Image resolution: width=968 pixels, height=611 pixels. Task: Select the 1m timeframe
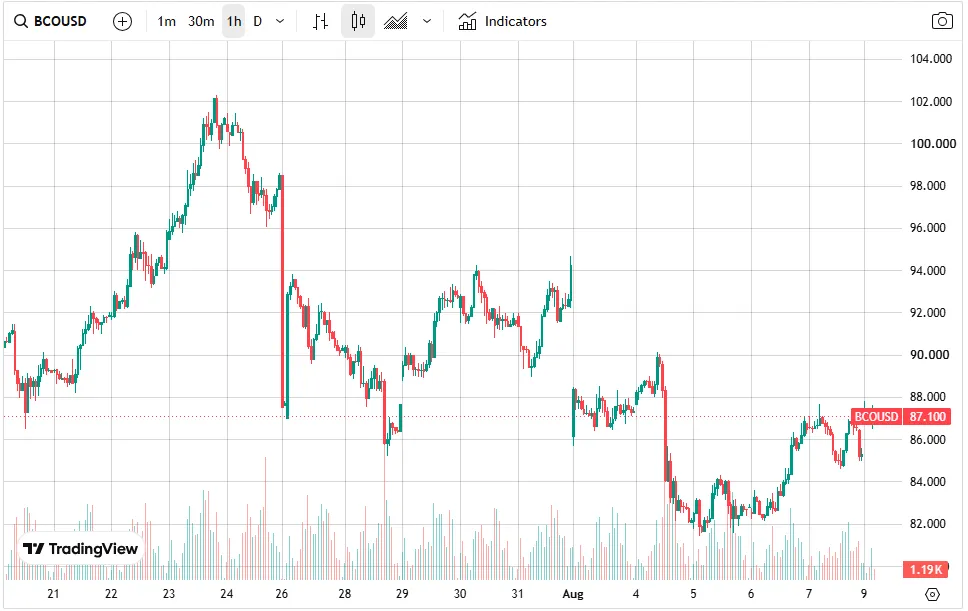pos(166,22)
